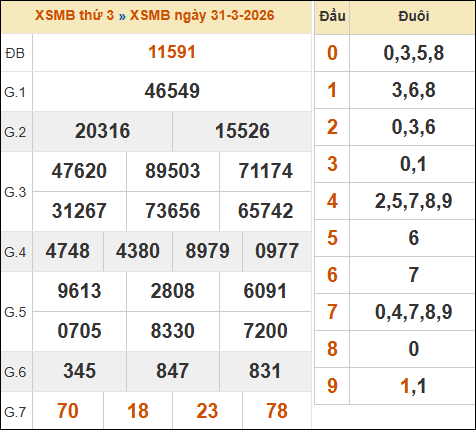Viewport: 476px width, 430px height.
Task: Open the XSMB ngày 31-3-2026 link
Action: 202,15
